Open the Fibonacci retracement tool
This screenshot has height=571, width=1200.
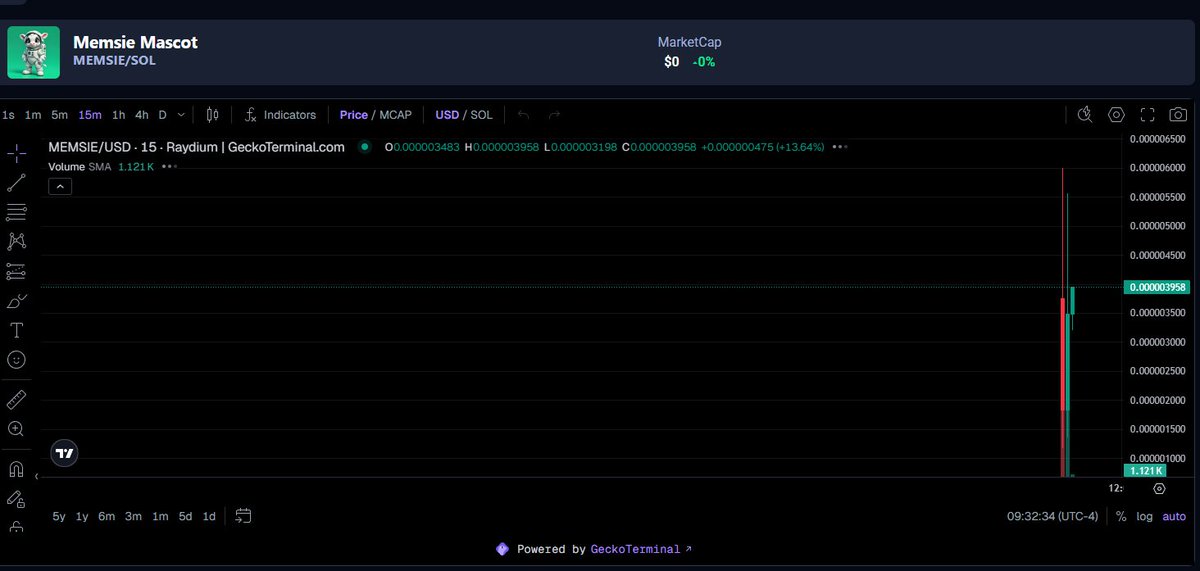pos(16,212)
